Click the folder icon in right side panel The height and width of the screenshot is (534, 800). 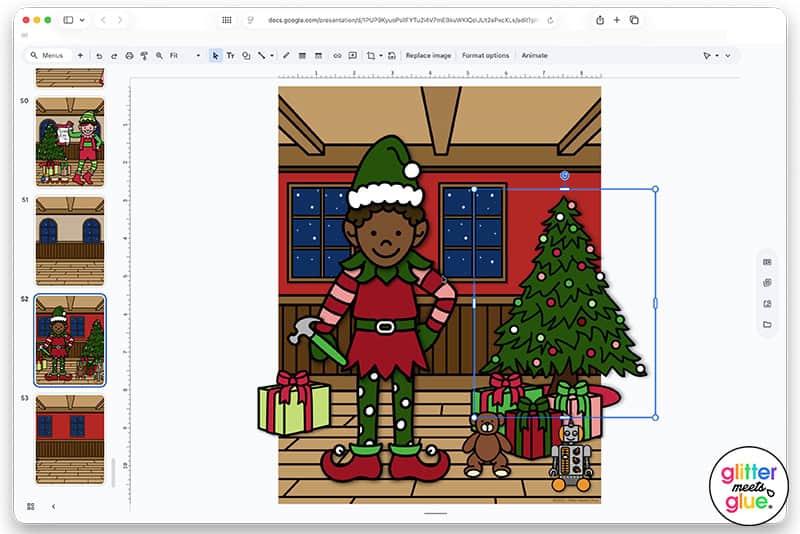(767, 324)
